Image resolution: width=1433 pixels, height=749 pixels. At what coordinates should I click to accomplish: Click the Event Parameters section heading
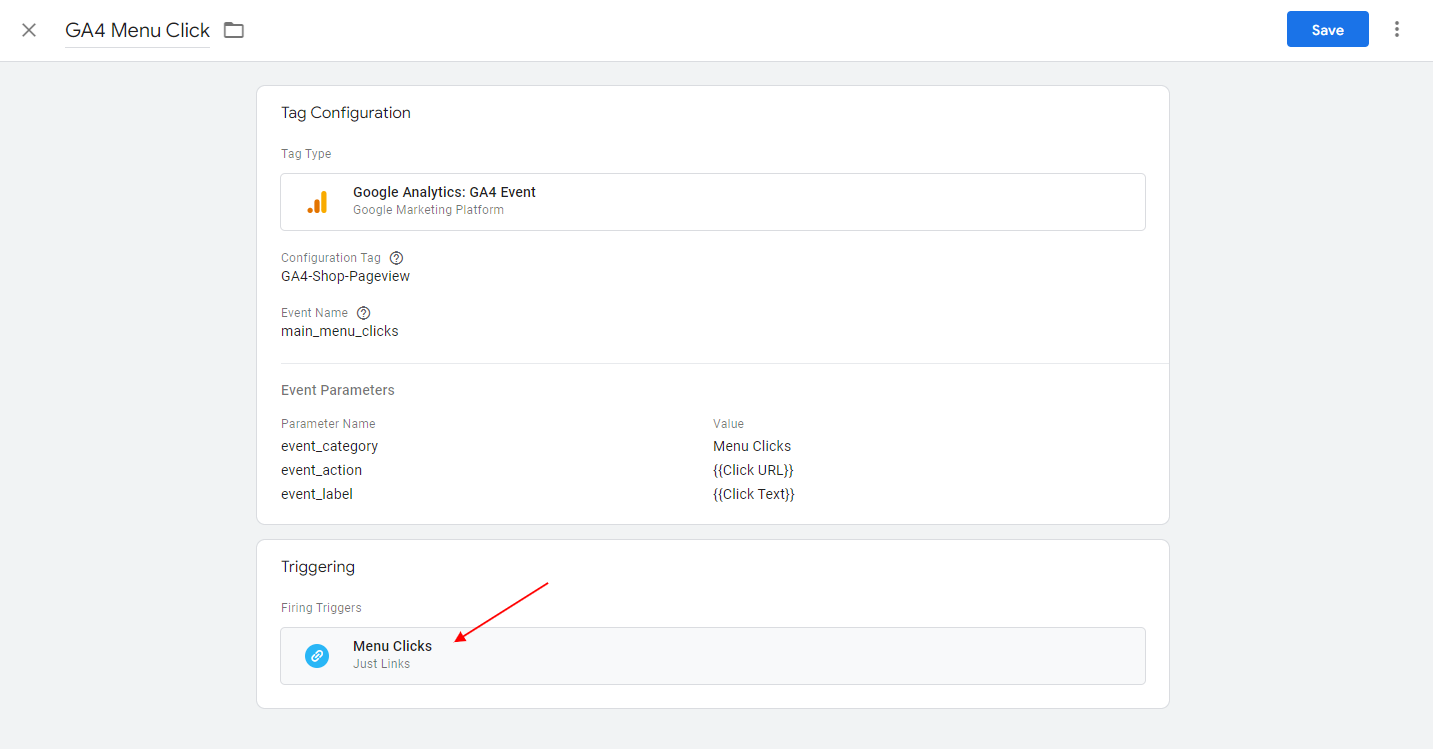337,390
